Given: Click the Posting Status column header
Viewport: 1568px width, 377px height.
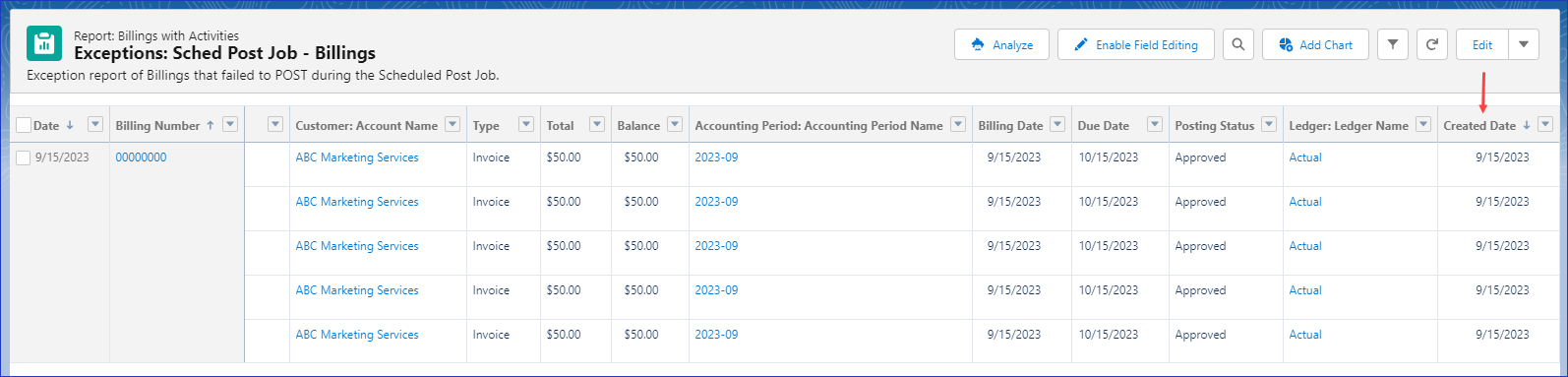Looking at the screenshot, I should [x=1215, y=126].
